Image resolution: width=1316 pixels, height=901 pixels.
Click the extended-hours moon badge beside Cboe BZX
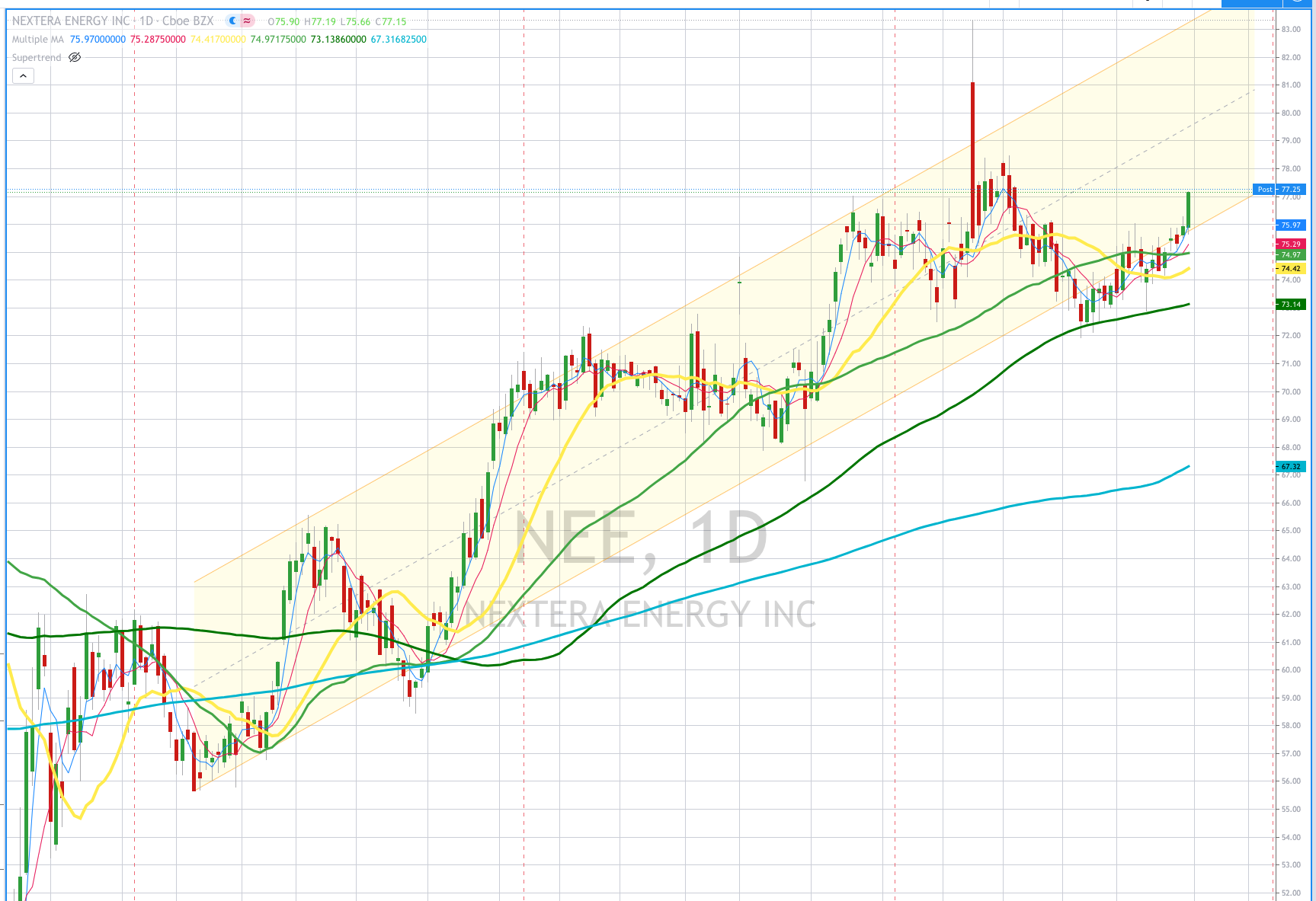[232, 21]
